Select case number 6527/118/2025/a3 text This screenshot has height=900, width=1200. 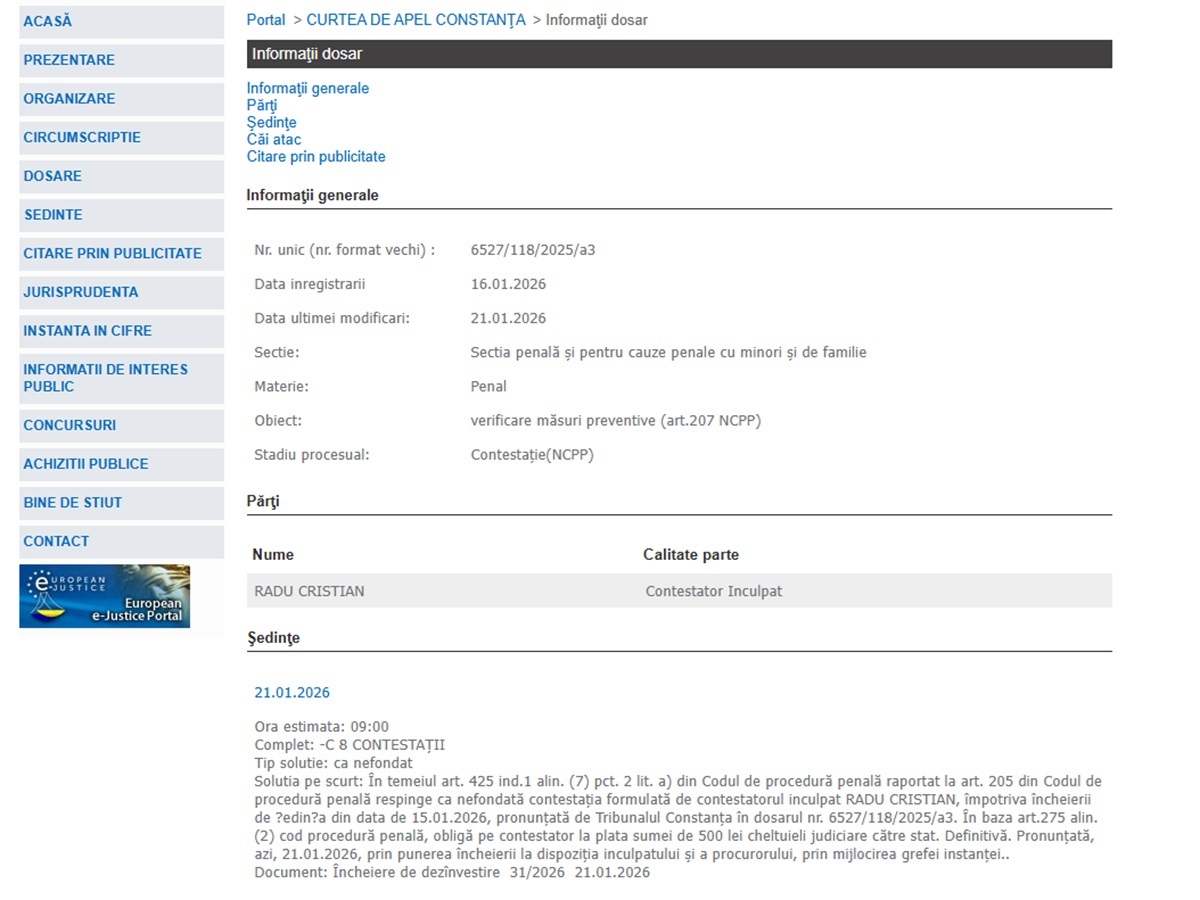pyautogui.click(x=533, y=250)
